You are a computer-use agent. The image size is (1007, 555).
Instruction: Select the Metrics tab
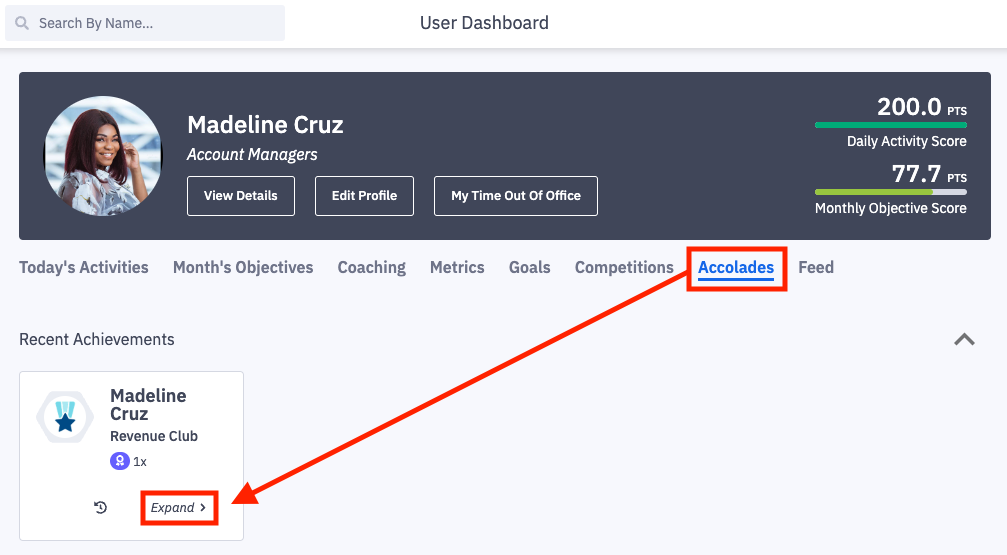point(457,268)
